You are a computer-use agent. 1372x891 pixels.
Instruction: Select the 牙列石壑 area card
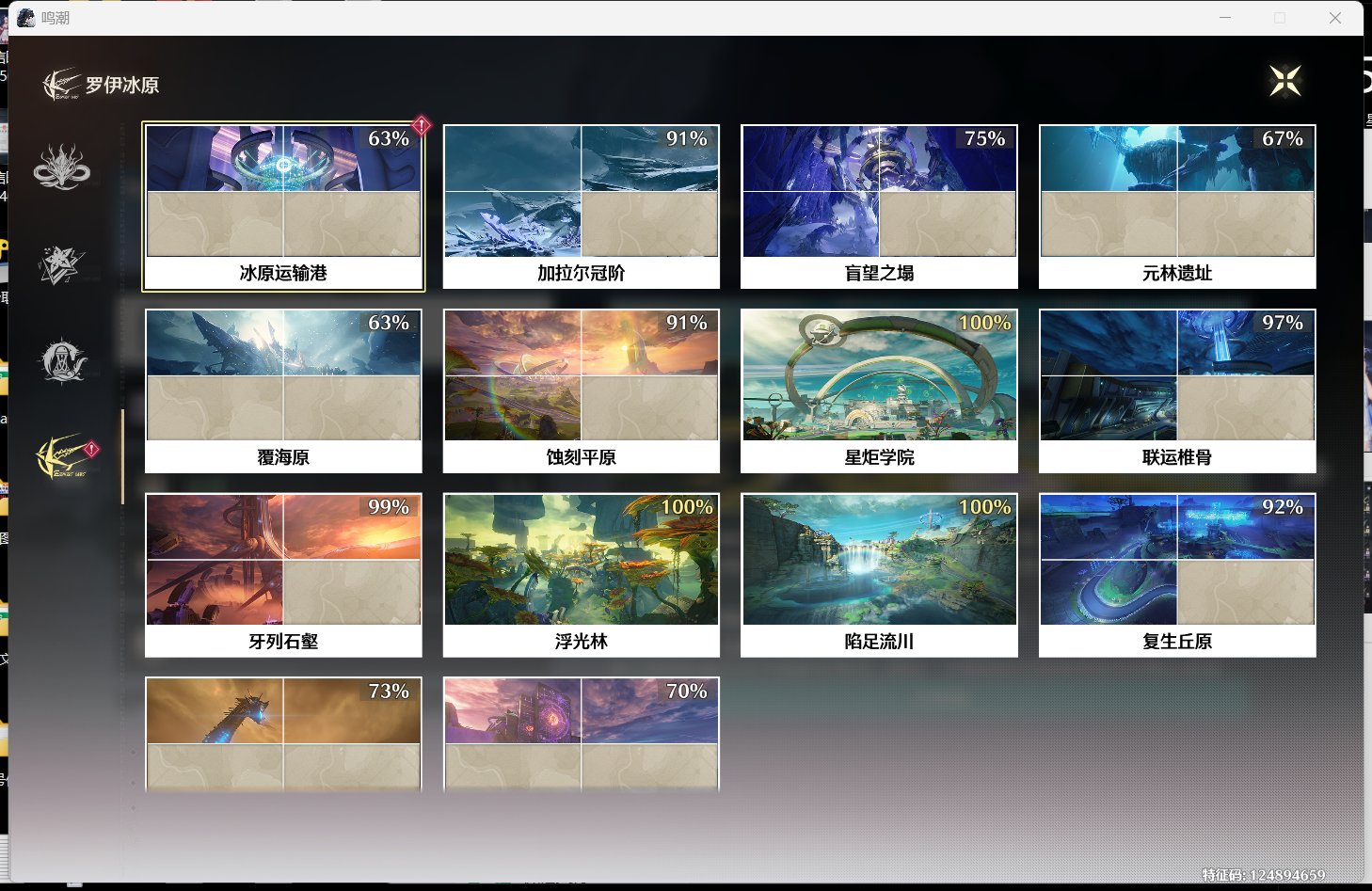(283, 574)
